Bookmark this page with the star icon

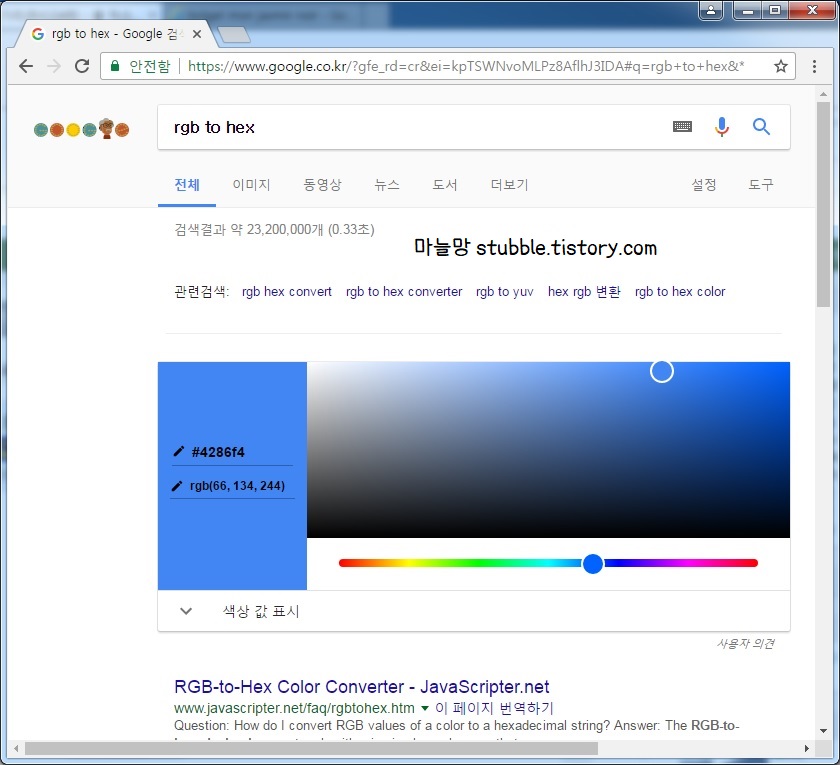pyautogui.click(x=781, y=66)
